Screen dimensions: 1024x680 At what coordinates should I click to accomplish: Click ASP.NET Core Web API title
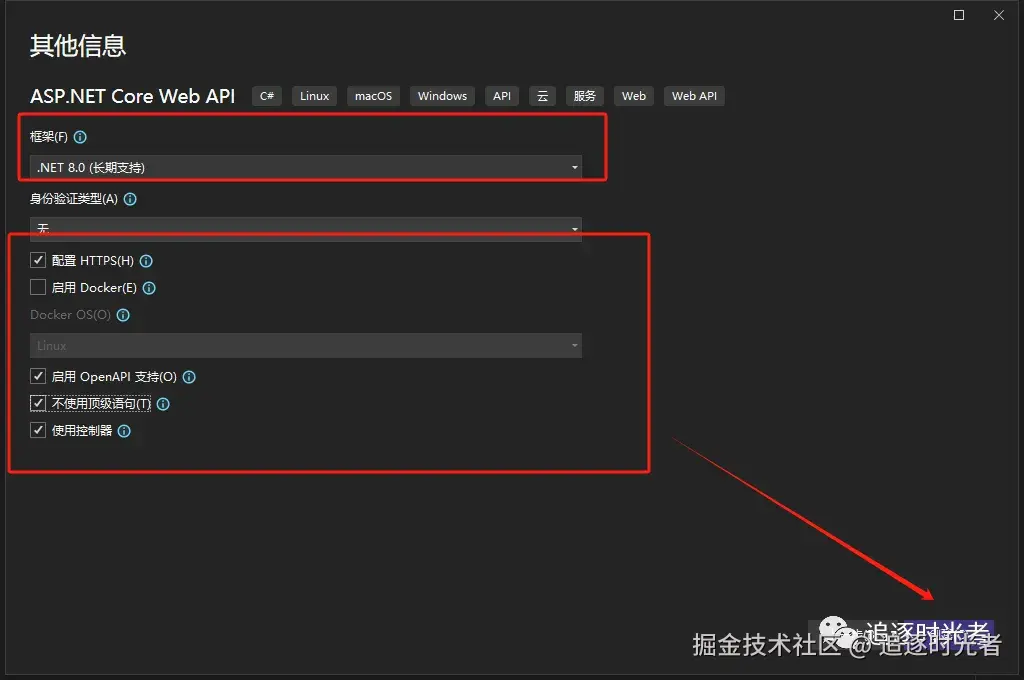point(133,96)
